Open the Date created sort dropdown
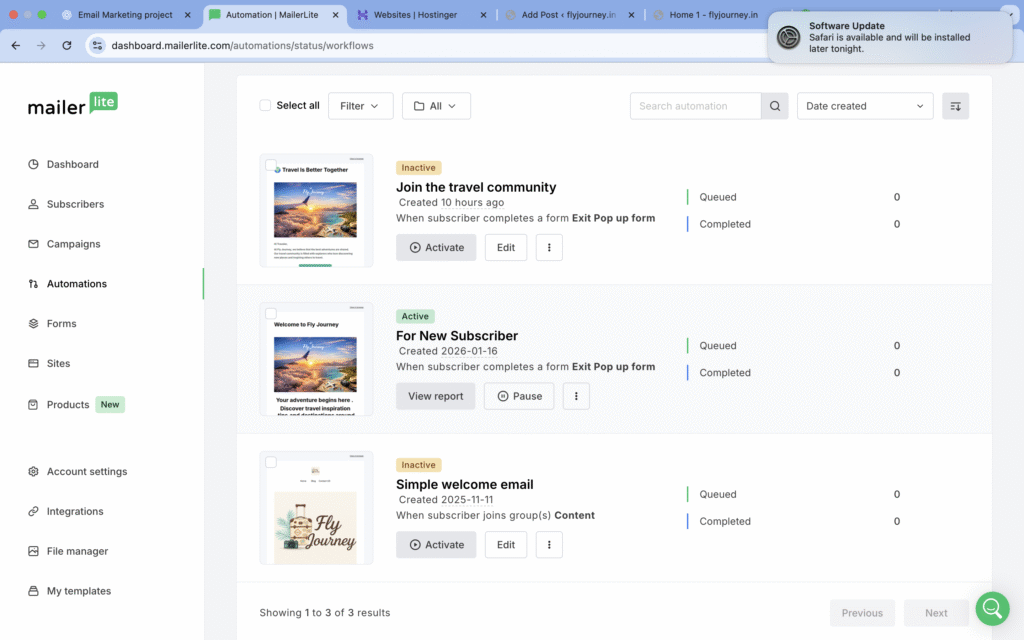 [864, 106]
